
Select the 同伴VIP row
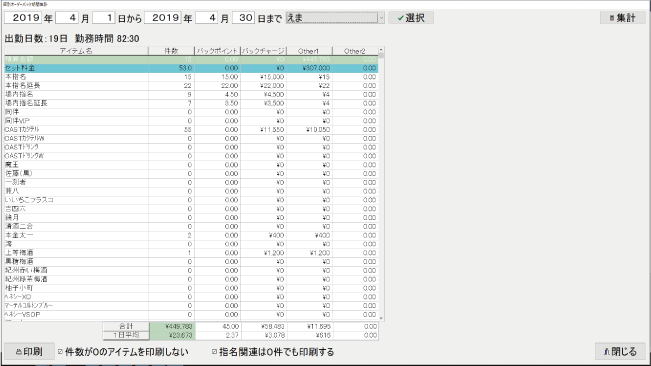tap(191, 121)
